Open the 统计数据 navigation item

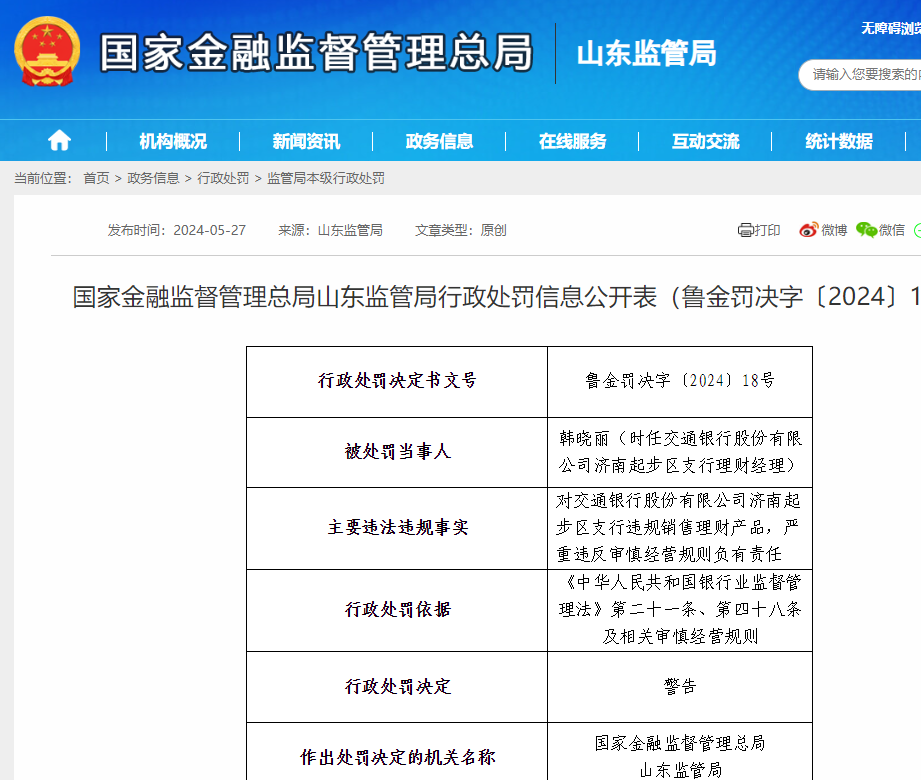coord(839,141)
